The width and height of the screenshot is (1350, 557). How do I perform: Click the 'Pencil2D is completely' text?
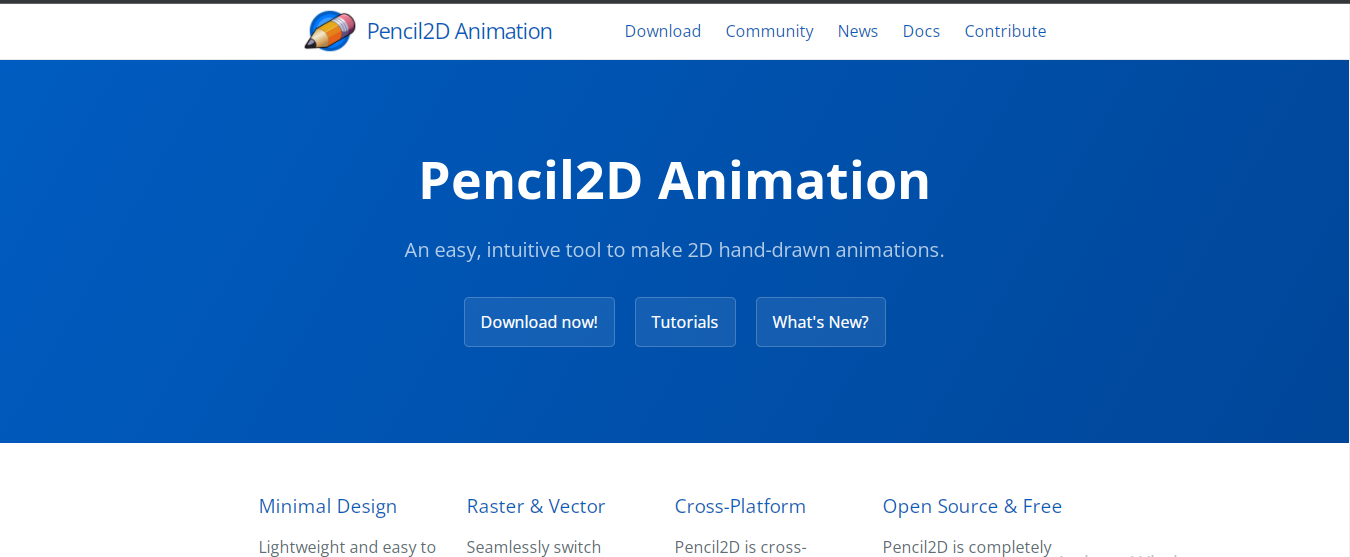tap(967, 547)
